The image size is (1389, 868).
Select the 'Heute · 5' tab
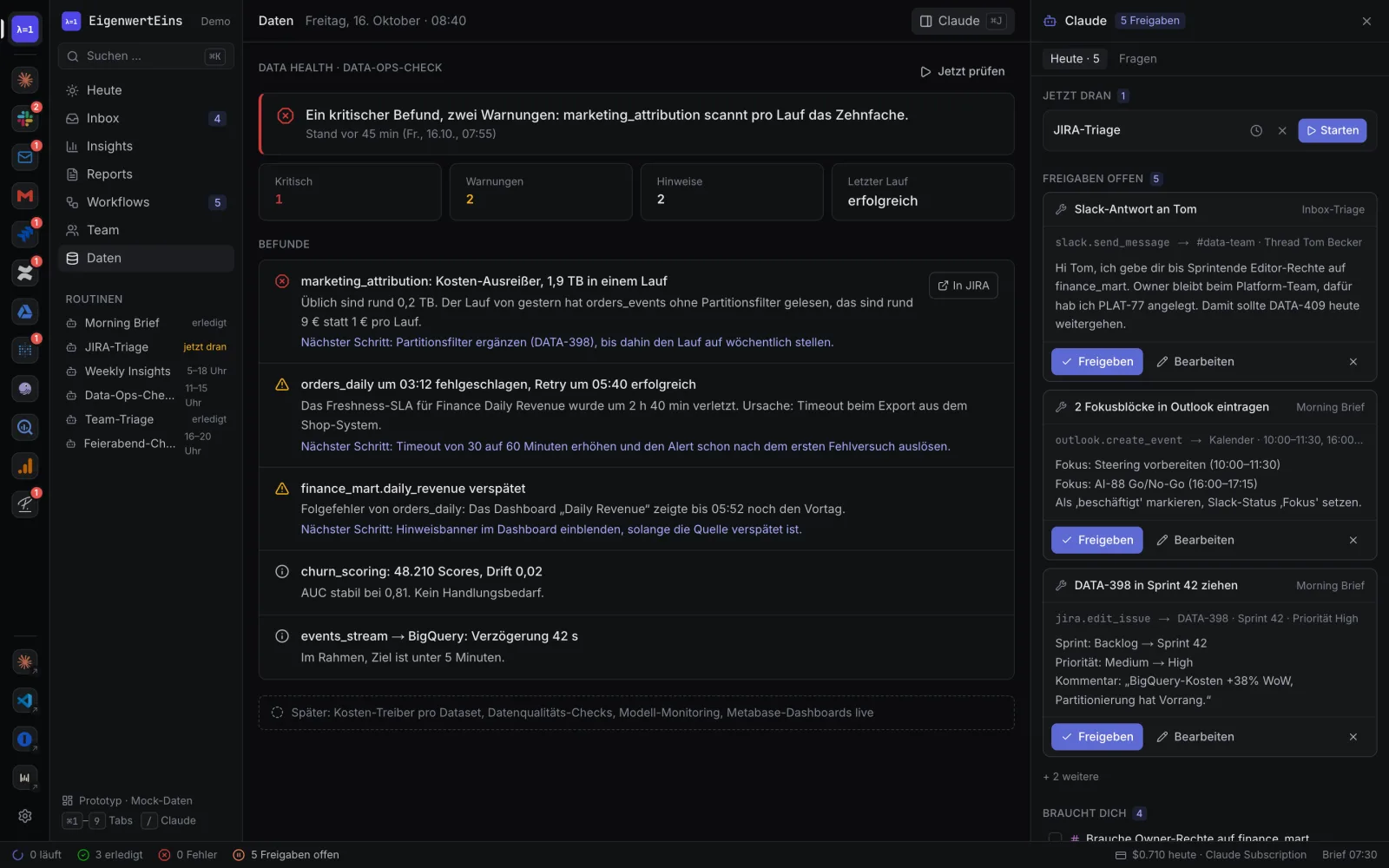pos(1075,59)
